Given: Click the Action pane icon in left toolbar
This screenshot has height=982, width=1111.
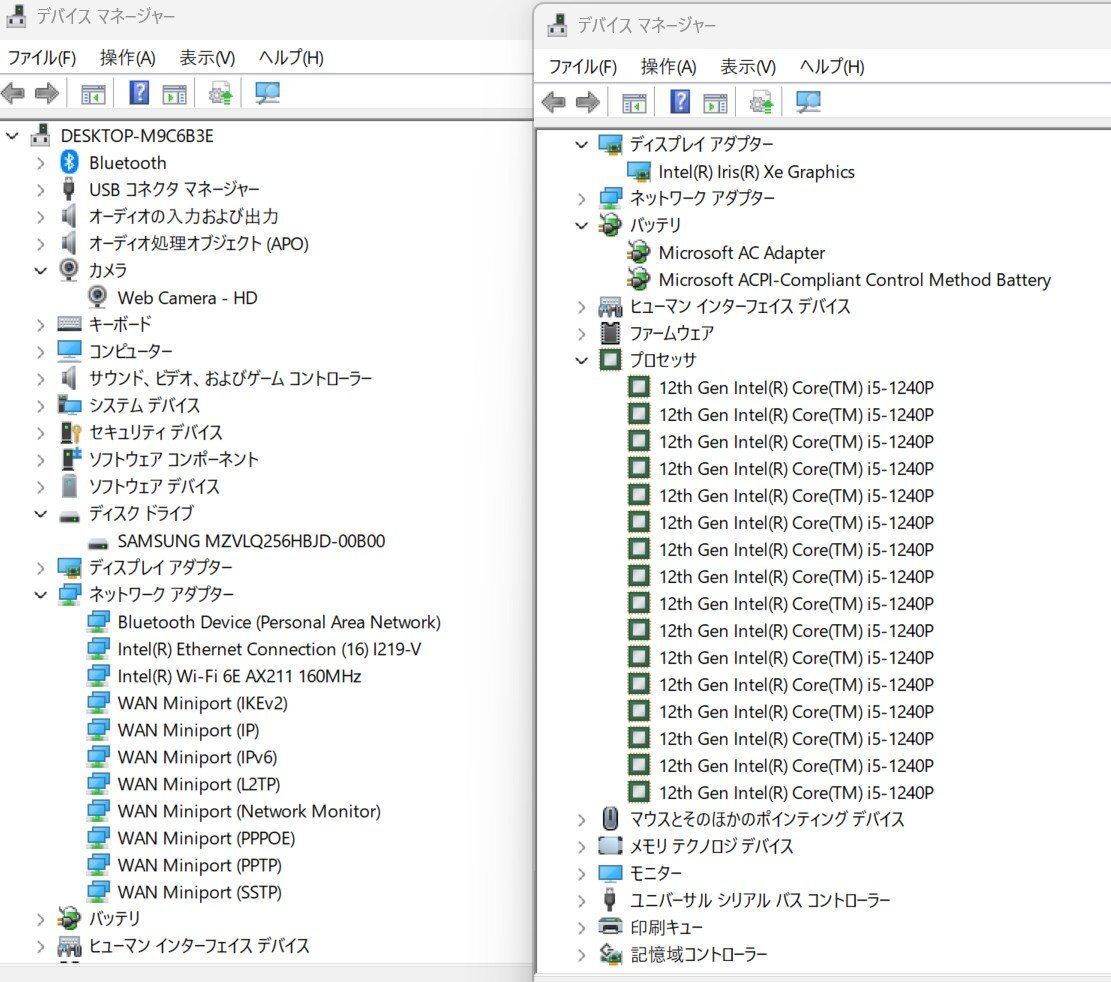Looking at the screenshot, I should [174, 94].
